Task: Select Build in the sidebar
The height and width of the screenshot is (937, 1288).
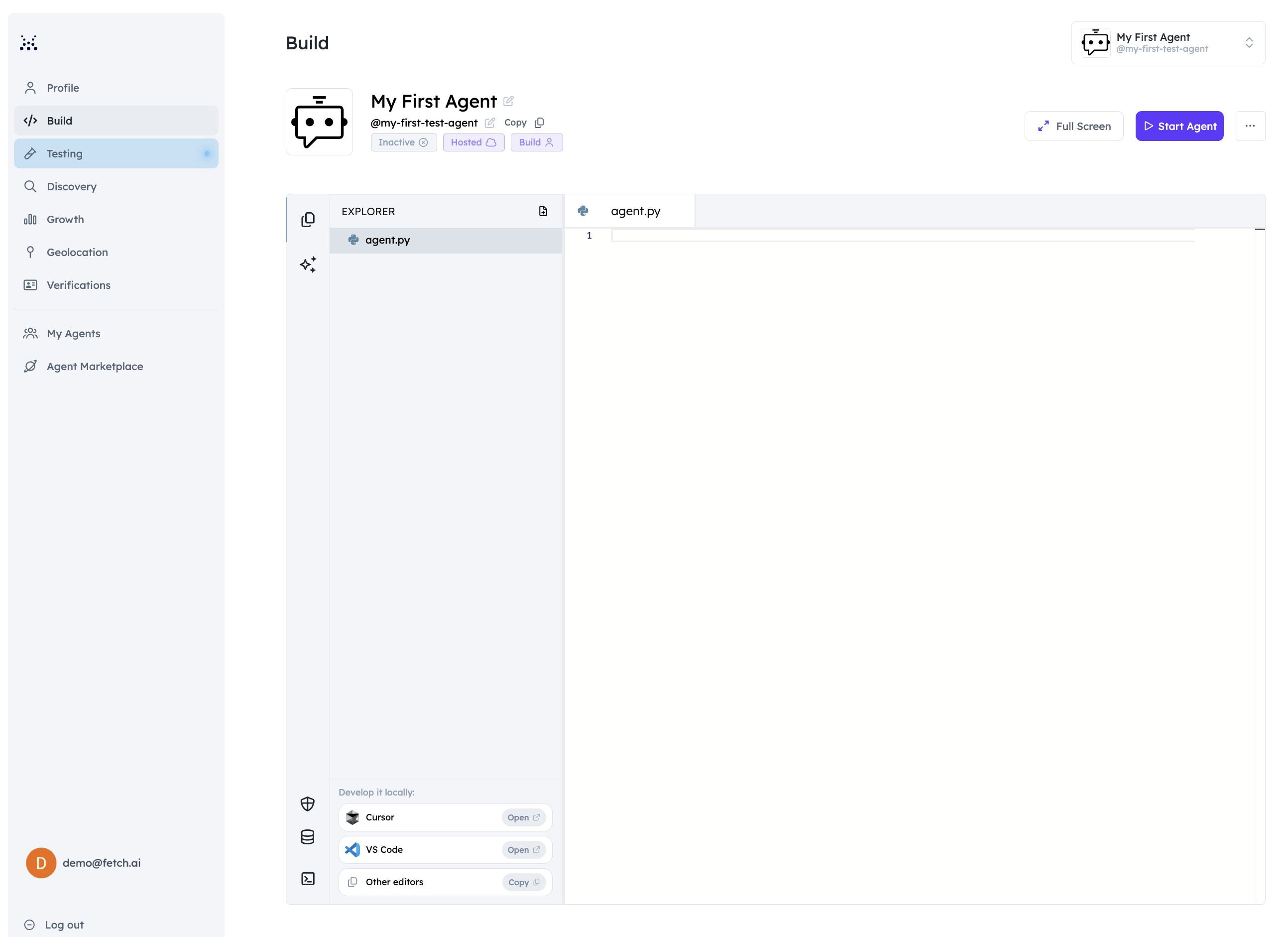Action: [x=116, y=121]
